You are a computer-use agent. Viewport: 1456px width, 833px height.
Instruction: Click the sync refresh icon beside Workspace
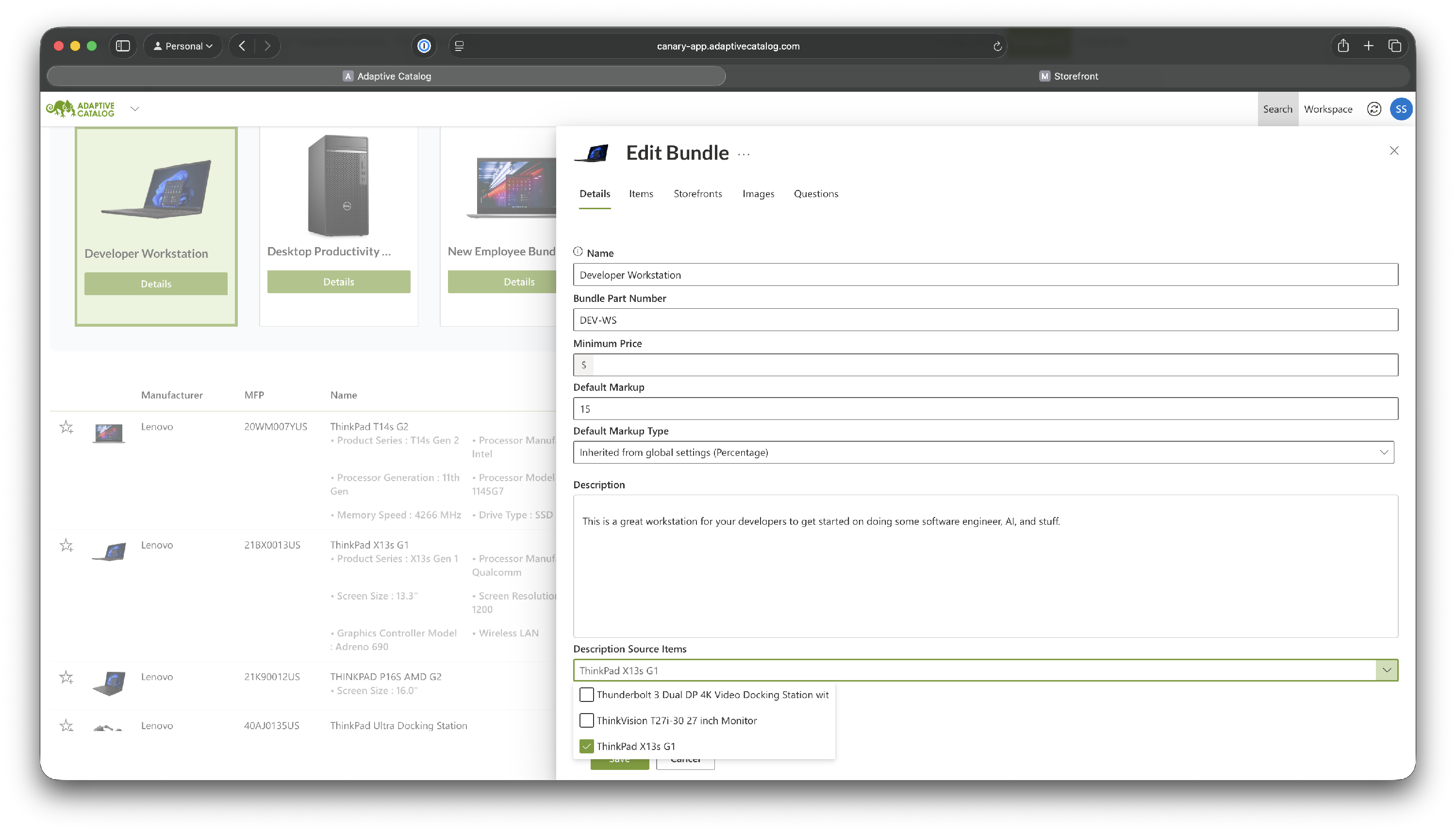(x=1373, y=109)
